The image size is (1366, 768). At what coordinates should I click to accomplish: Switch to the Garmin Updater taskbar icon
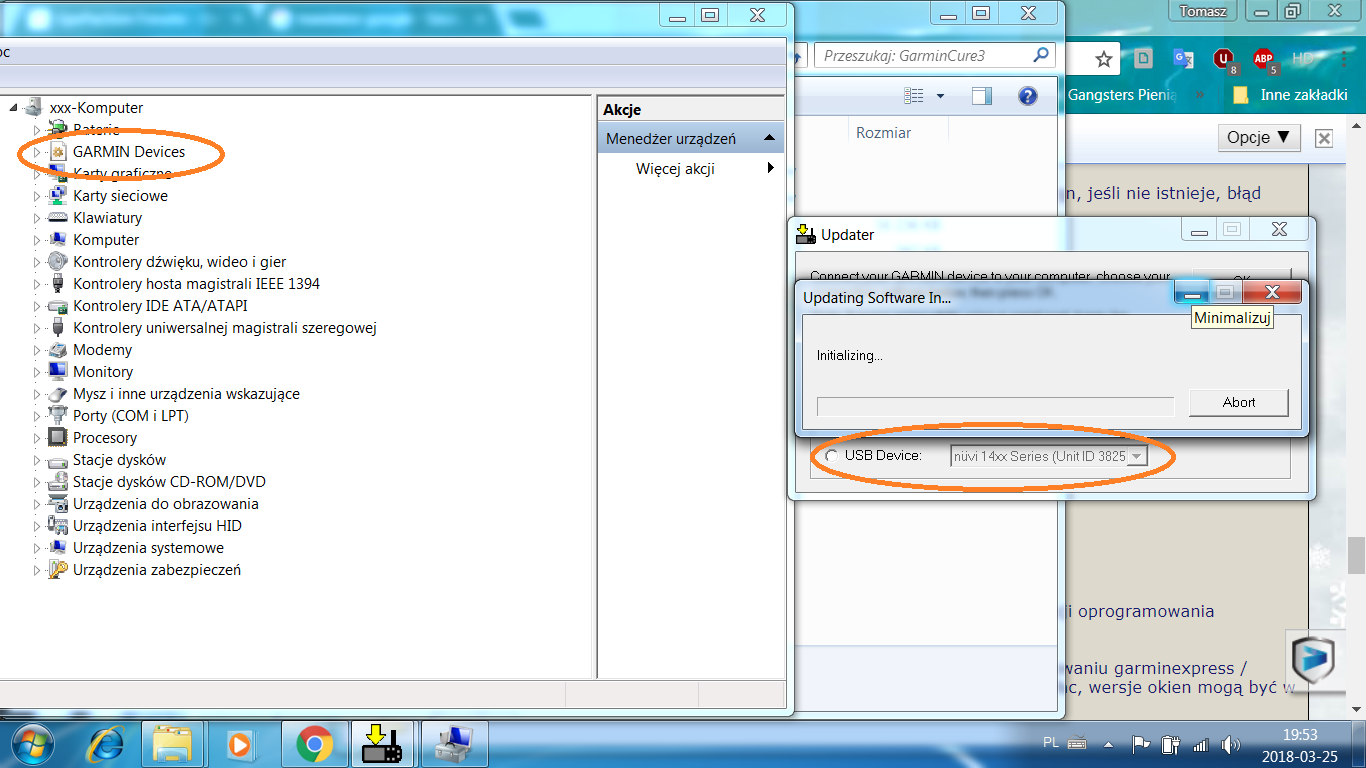click(x=383, y=744)
